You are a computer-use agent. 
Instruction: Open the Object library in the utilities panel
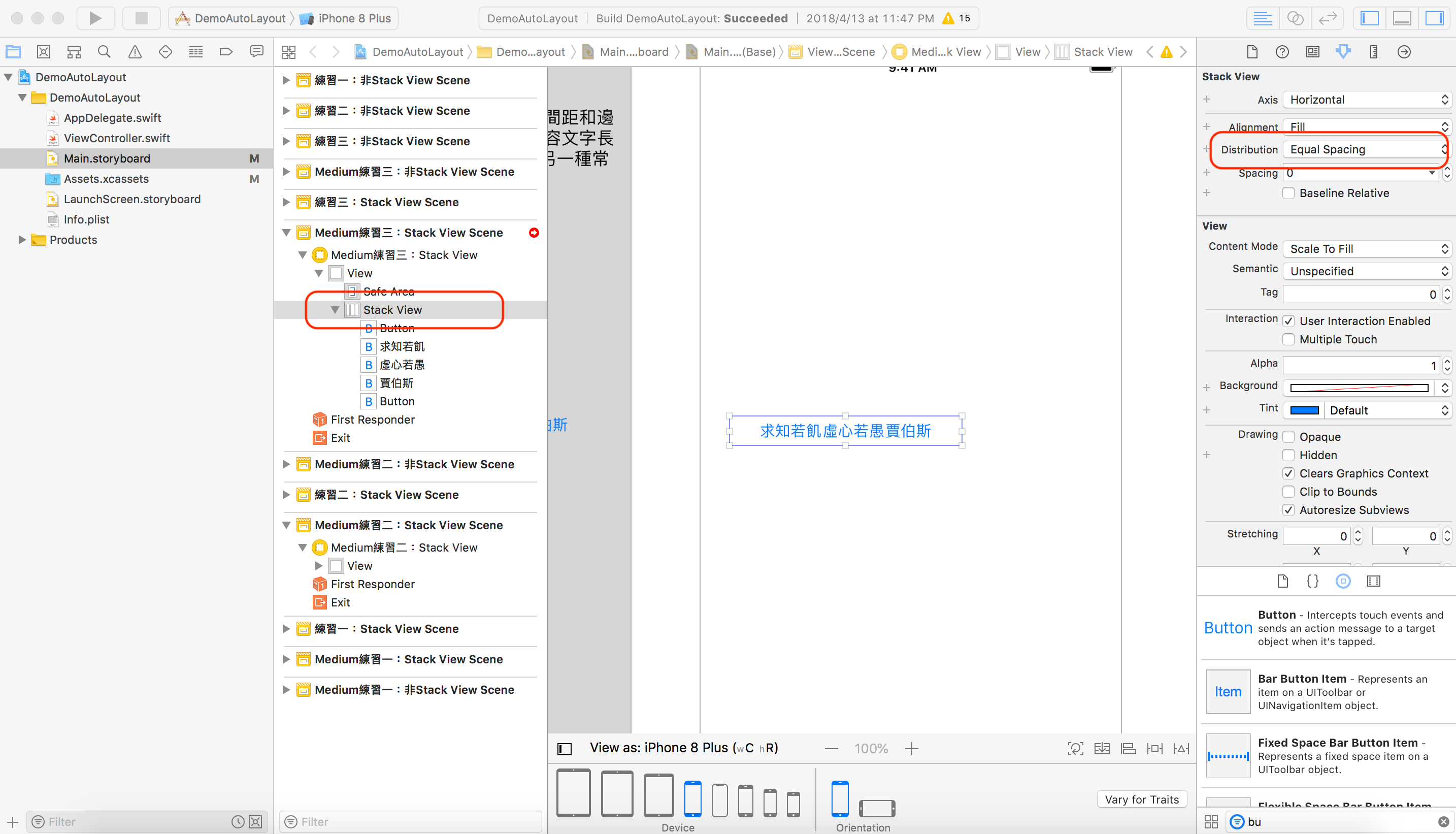[x=1343, y=581]
